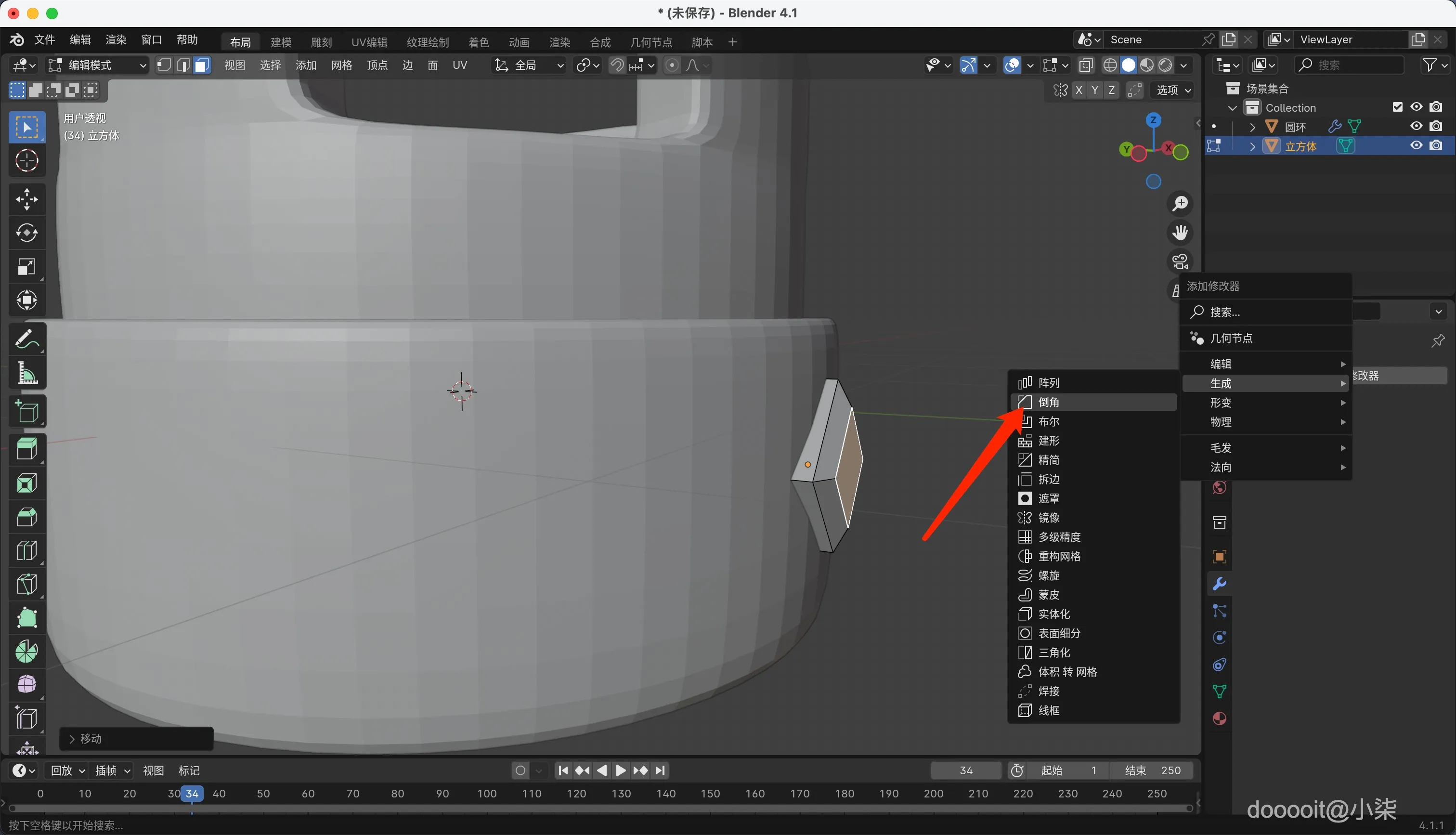Click the 选项 button in viewport header
Screen dimensions: 1456x835
(1173, 90)
